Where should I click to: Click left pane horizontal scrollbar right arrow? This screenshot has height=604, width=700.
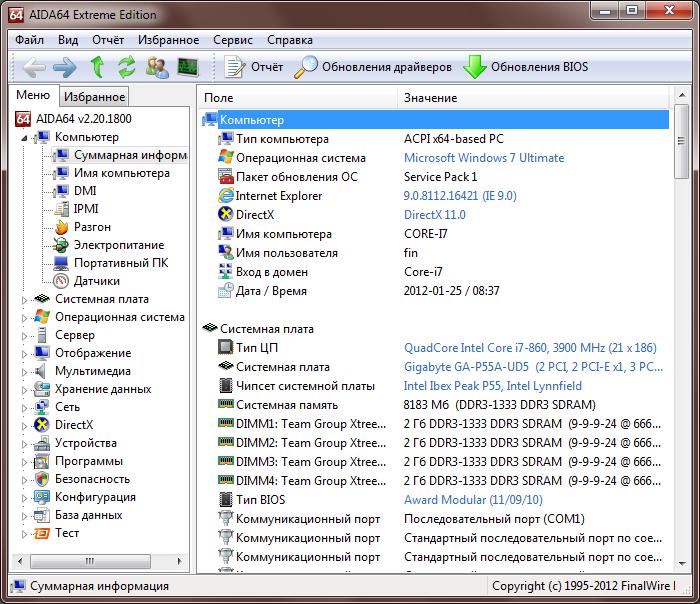click(179, 561)
